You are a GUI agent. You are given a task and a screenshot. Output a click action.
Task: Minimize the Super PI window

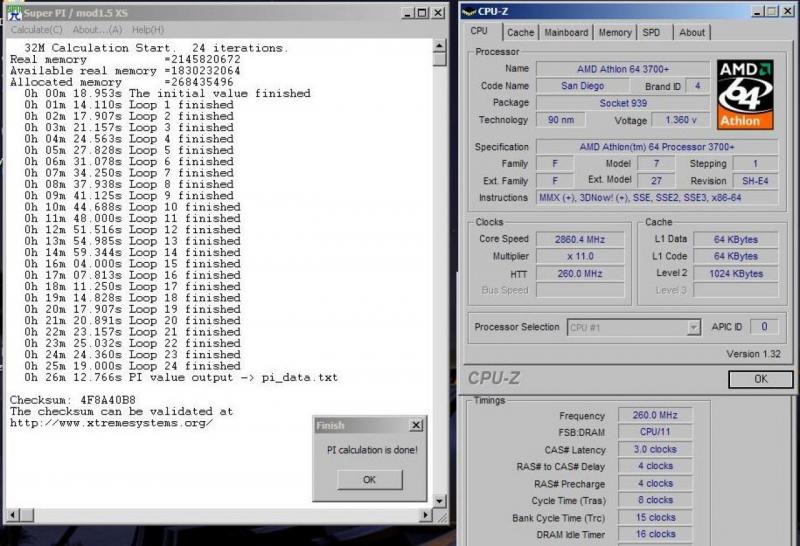click(x=407, y=13)
